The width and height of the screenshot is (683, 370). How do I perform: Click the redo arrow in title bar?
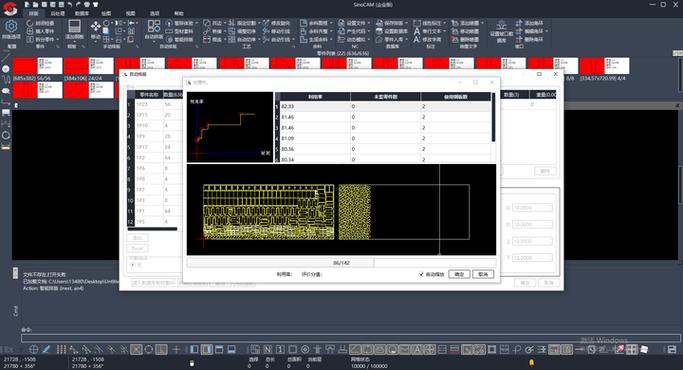[78, 4]
